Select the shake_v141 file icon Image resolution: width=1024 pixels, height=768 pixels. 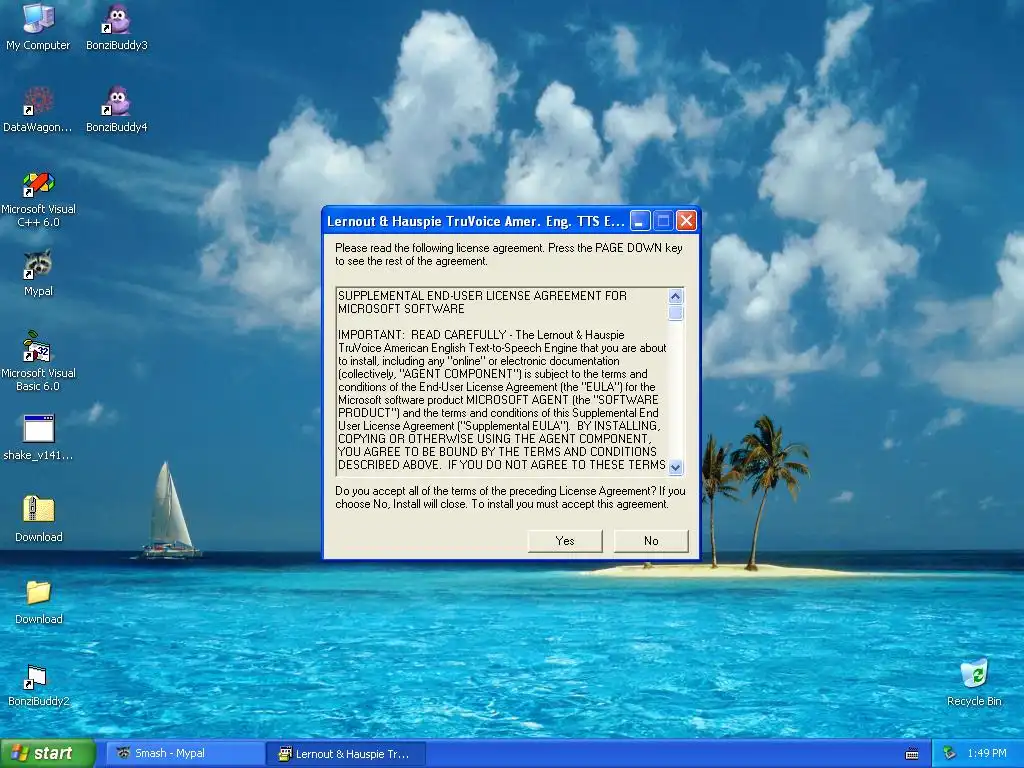pos(38,436)
